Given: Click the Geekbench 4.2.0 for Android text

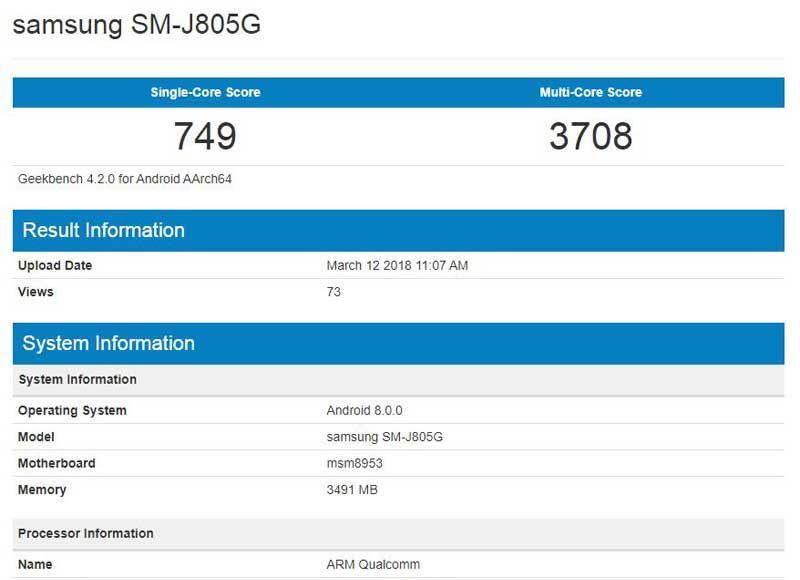Looking at the screenshot, I should pos(125,179).
